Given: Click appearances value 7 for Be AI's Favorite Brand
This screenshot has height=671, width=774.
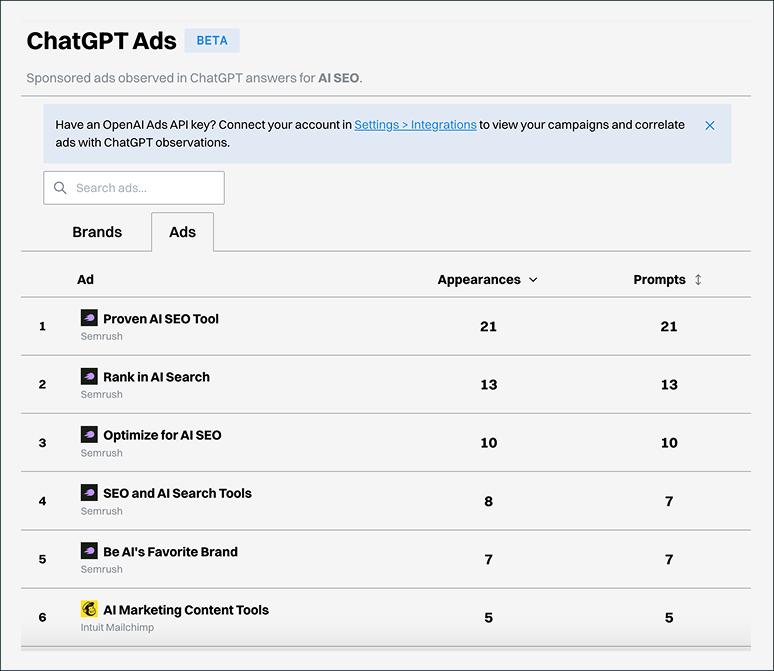Looking at the screenshot, I should coord(488,559).
